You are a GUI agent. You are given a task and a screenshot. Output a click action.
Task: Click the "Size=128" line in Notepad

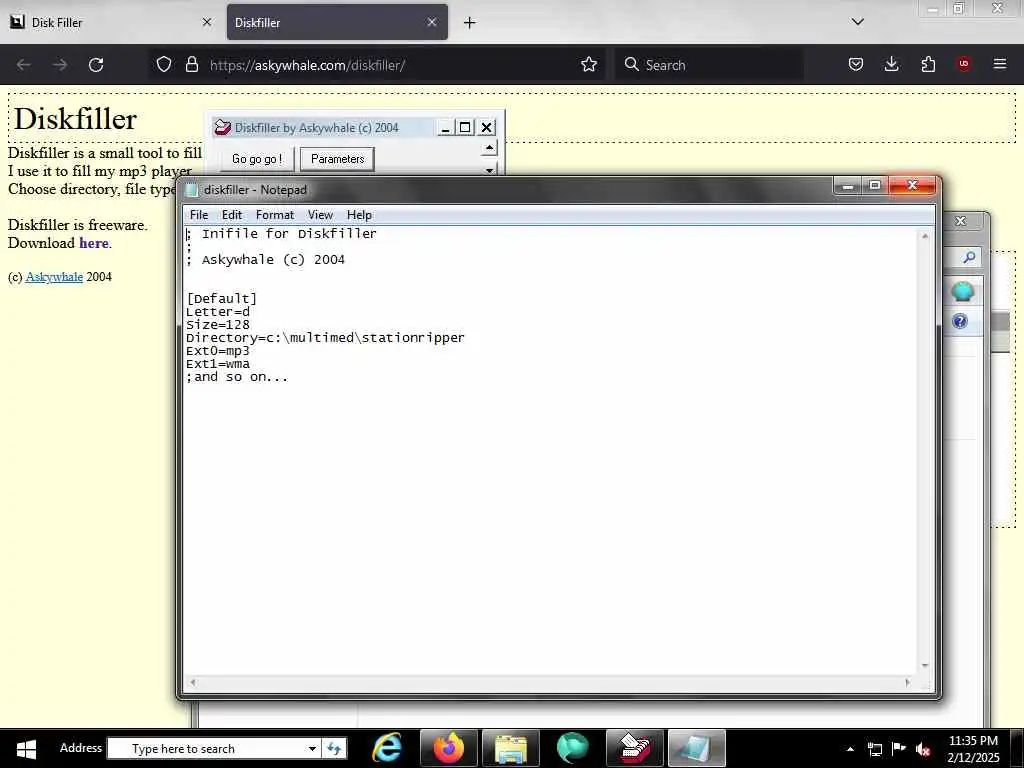click(218, 325)
